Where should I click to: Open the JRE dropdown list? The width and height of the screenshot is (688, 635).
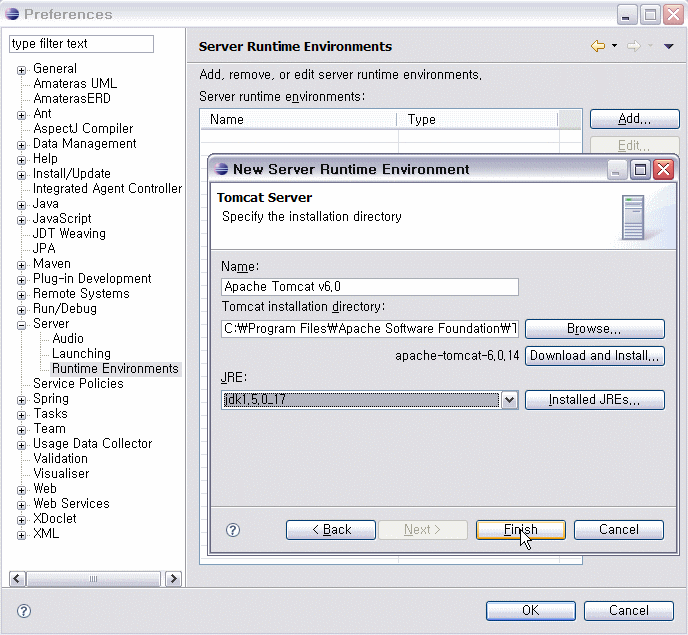[509, 400]
